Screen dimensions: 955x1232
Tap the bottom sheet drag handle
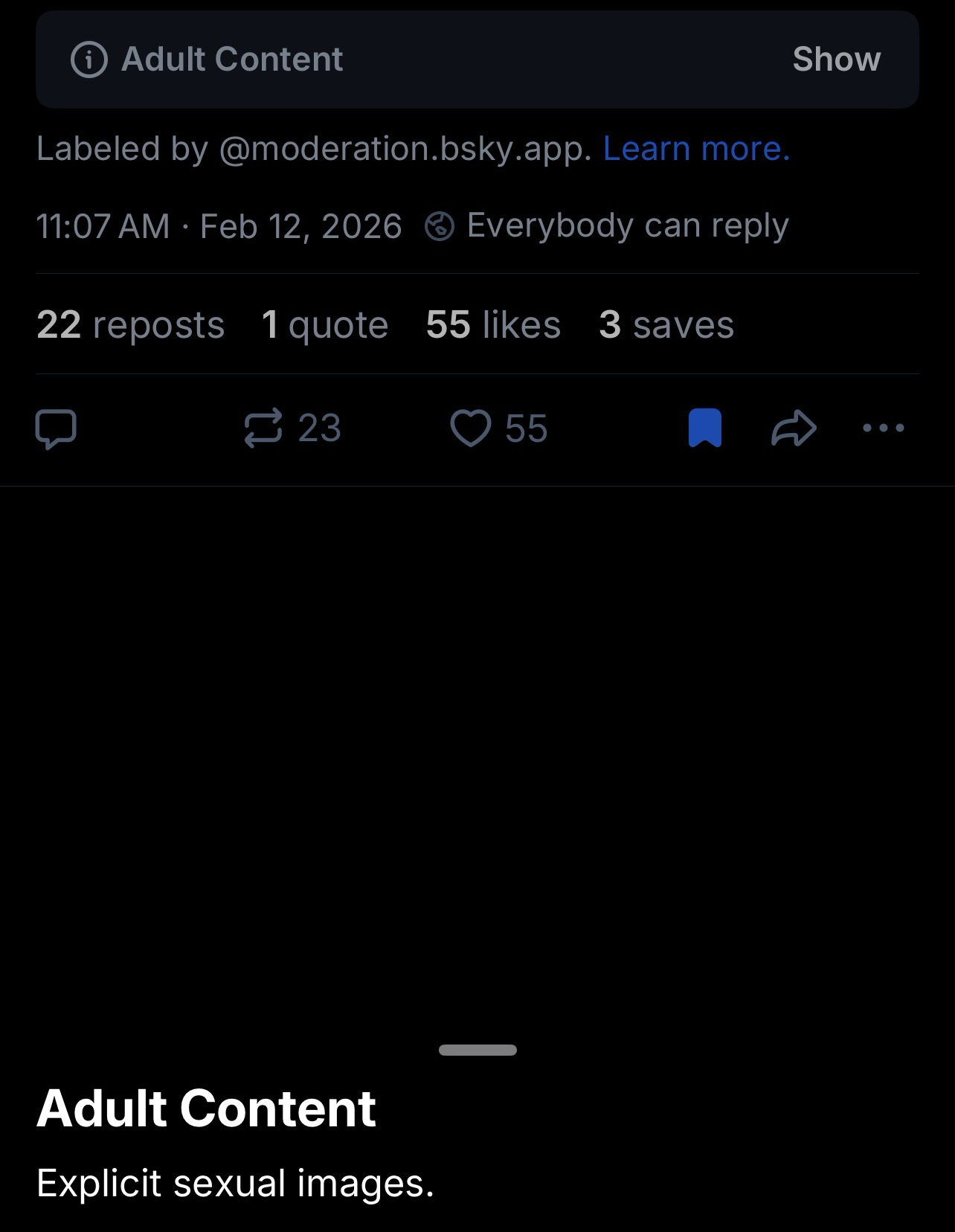pyautogui.click(x=477, y=1050)
